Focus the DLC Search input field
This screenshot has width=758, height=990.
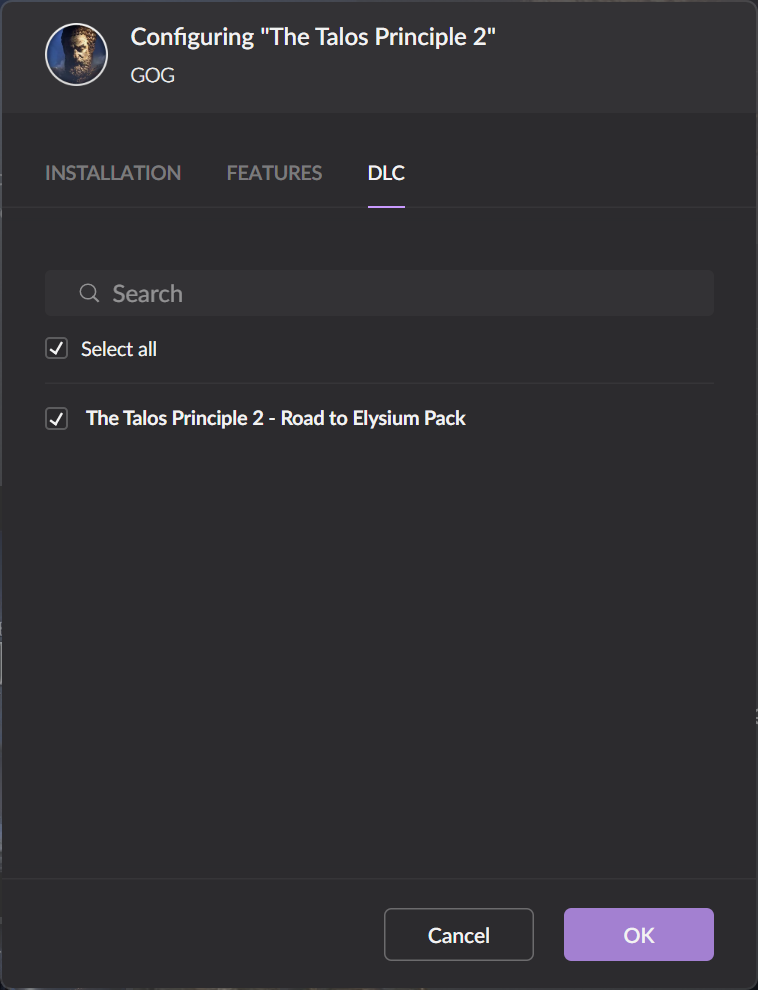[379, 293]
